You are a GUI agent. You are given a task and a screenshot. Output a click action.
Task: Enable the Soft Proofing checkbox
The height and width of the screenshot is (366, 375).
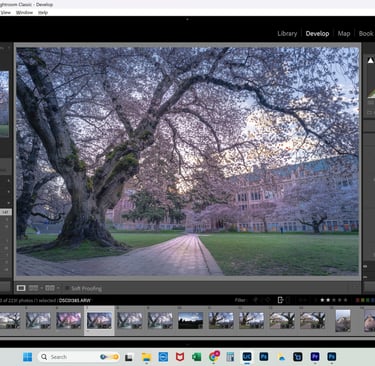(67, 288)
